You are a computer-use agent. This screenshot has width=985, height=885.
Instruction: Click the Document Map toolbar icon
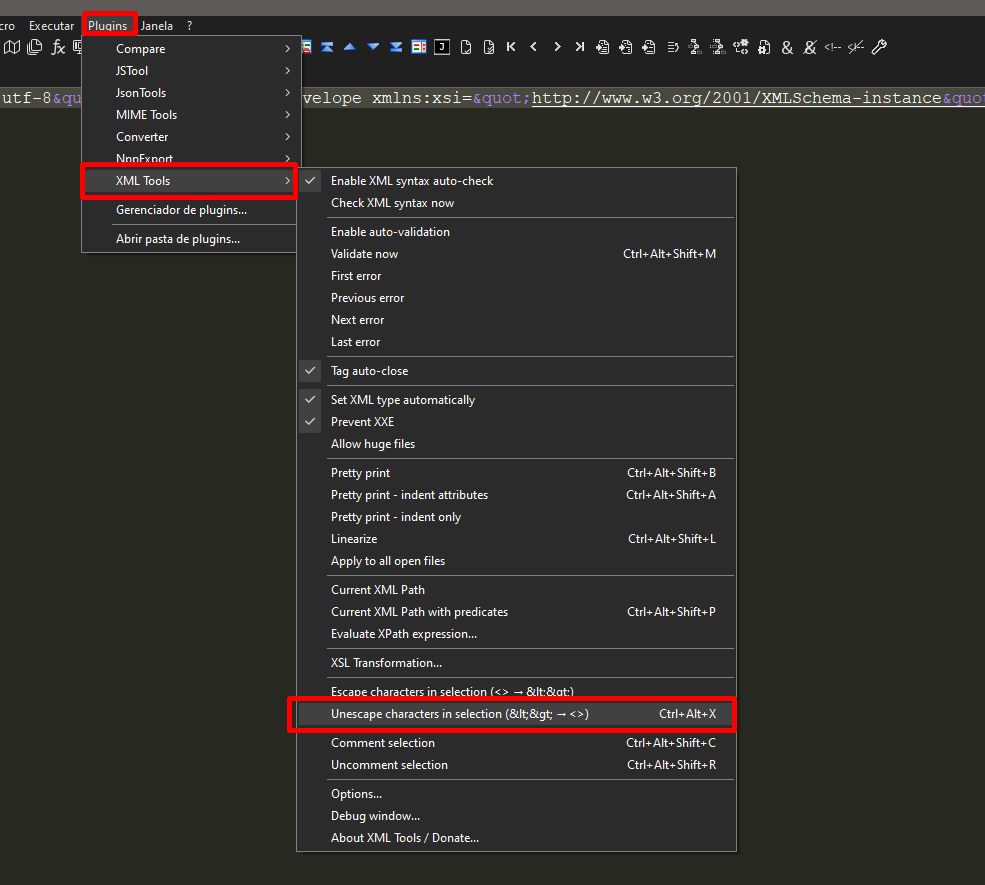(x=11, y=46)
